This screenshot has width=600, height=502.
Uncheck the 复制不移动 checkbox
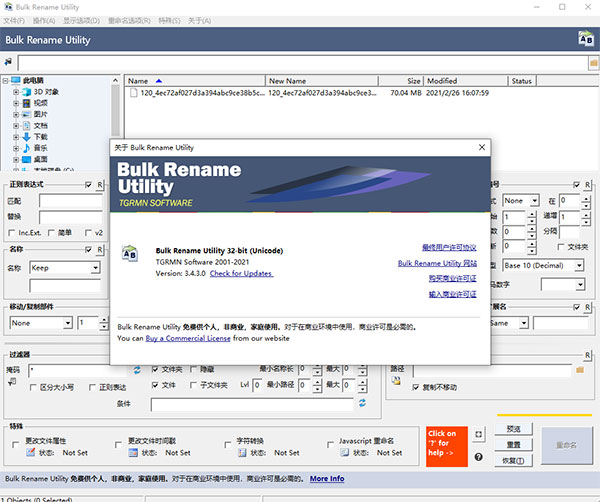[x=416, y=387]
